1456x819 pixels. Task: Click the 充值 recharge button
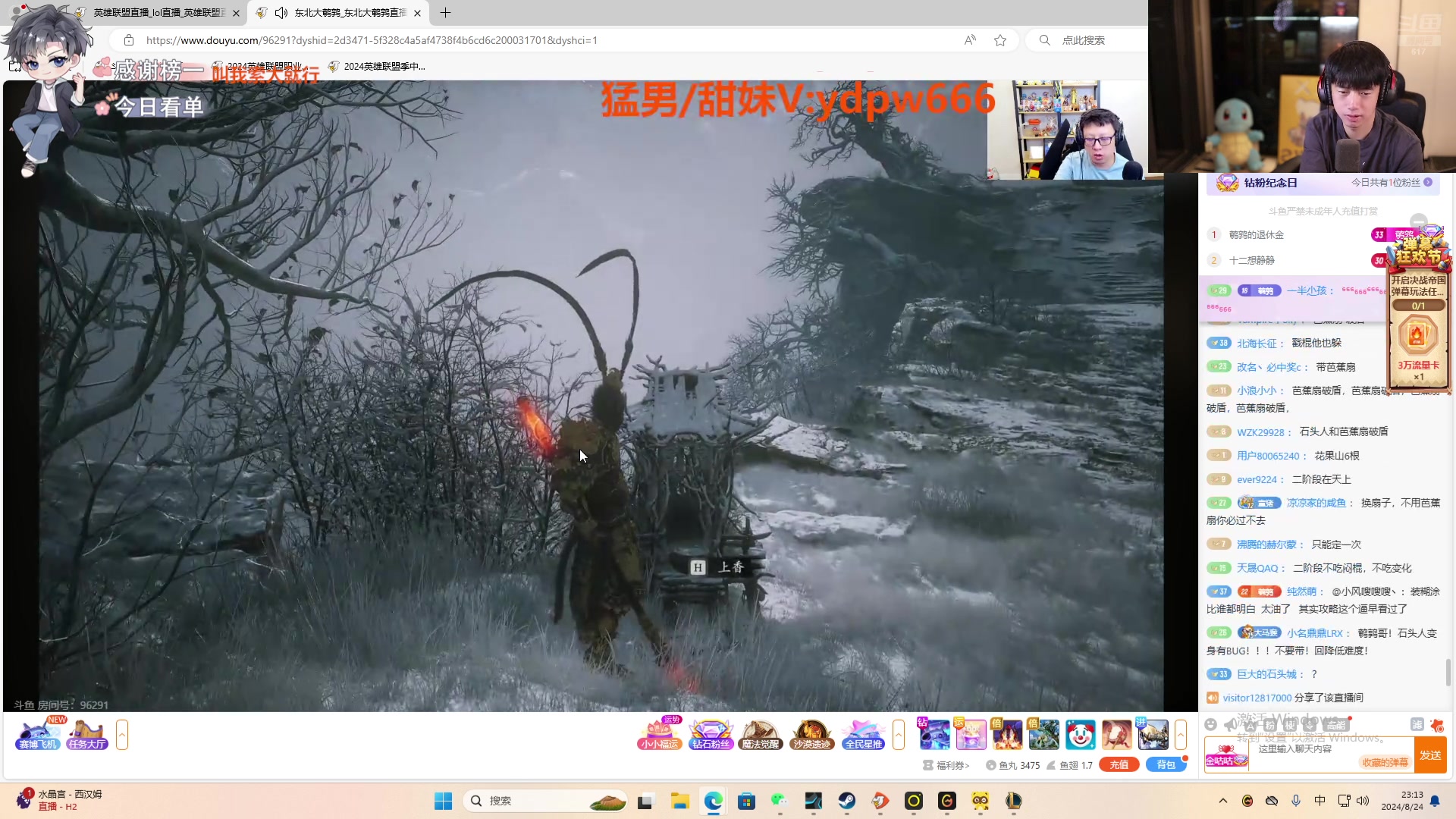click(1119, 764)
